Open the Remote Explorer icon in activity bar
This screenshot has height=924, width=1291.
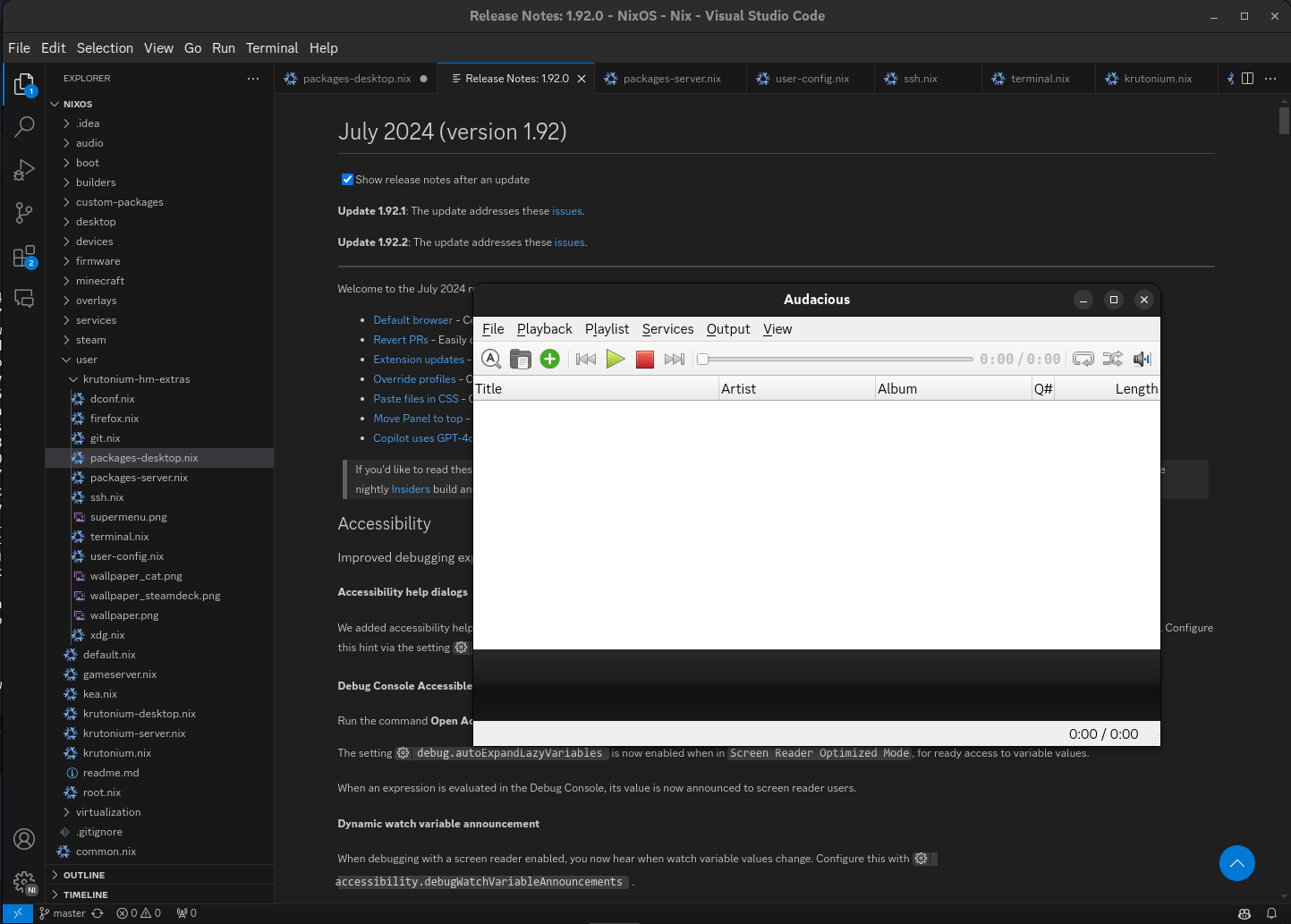click(24, 299)
